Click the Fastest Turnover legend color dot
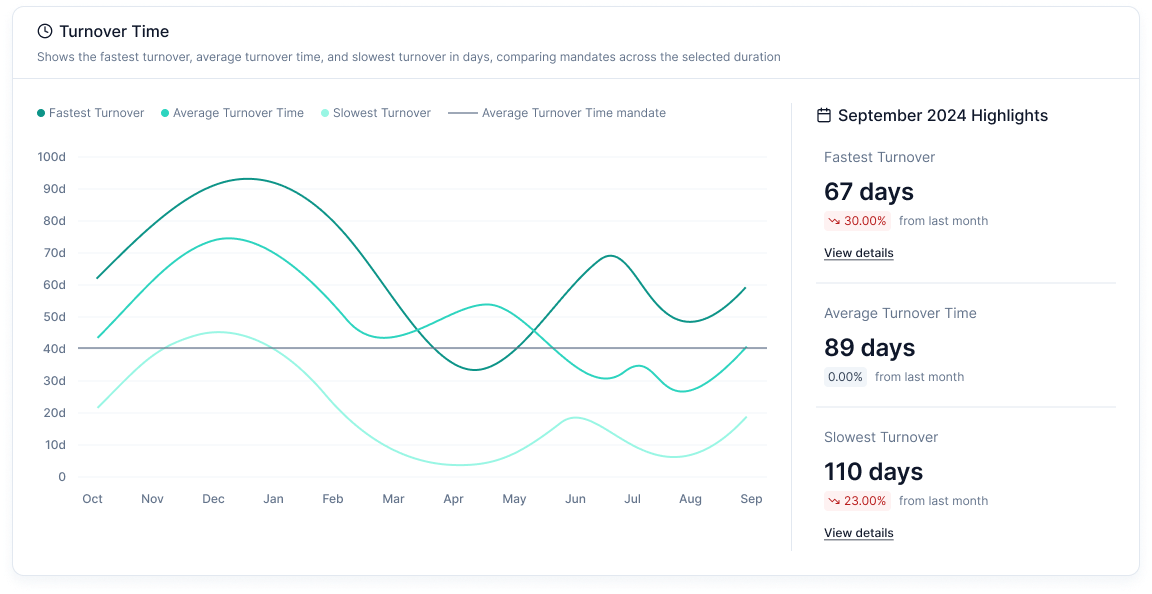Image resolution: width=1152 pixels, height=594 pixels. [x=41, y=113]
